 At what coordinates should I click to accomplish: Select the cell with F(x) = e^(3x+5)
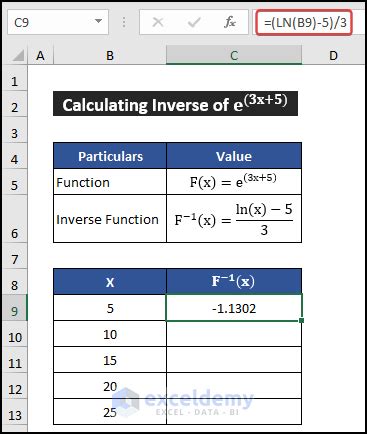pos(234,182)
